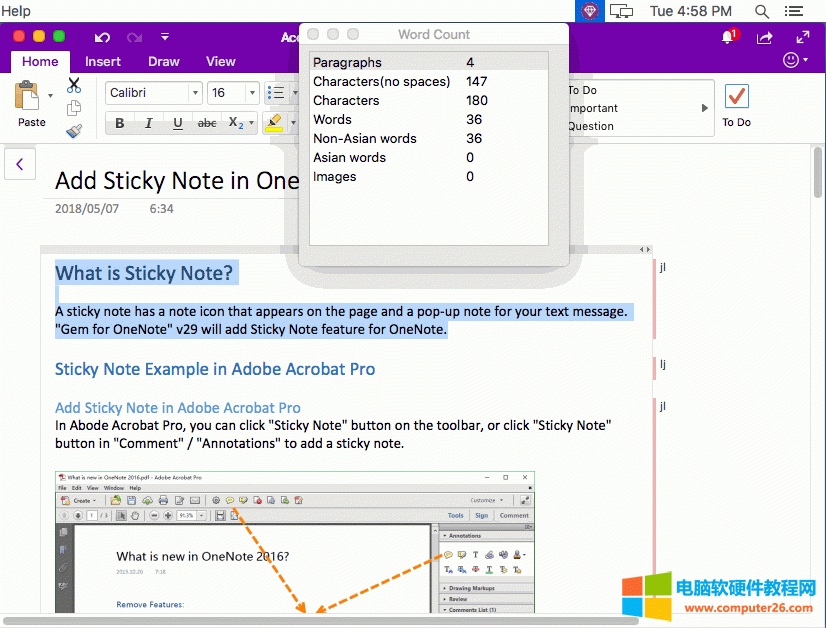Viewport: 826px width, 628px height.
Task: Click the Undo arrow in title bar
Action: [x=102, y=37]
